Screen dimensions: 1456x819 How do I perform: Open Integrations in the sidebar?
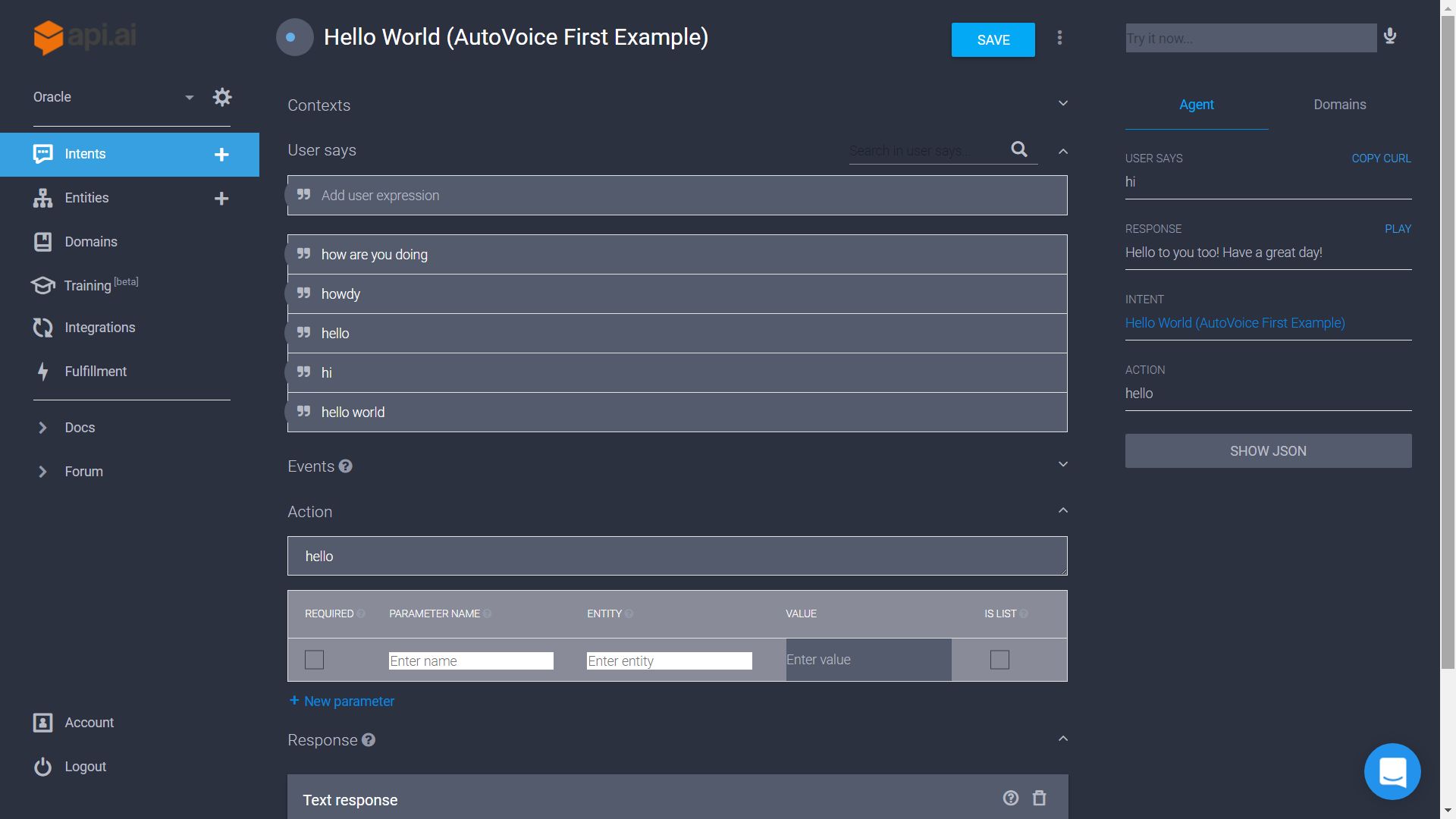(x=100, y=328)
